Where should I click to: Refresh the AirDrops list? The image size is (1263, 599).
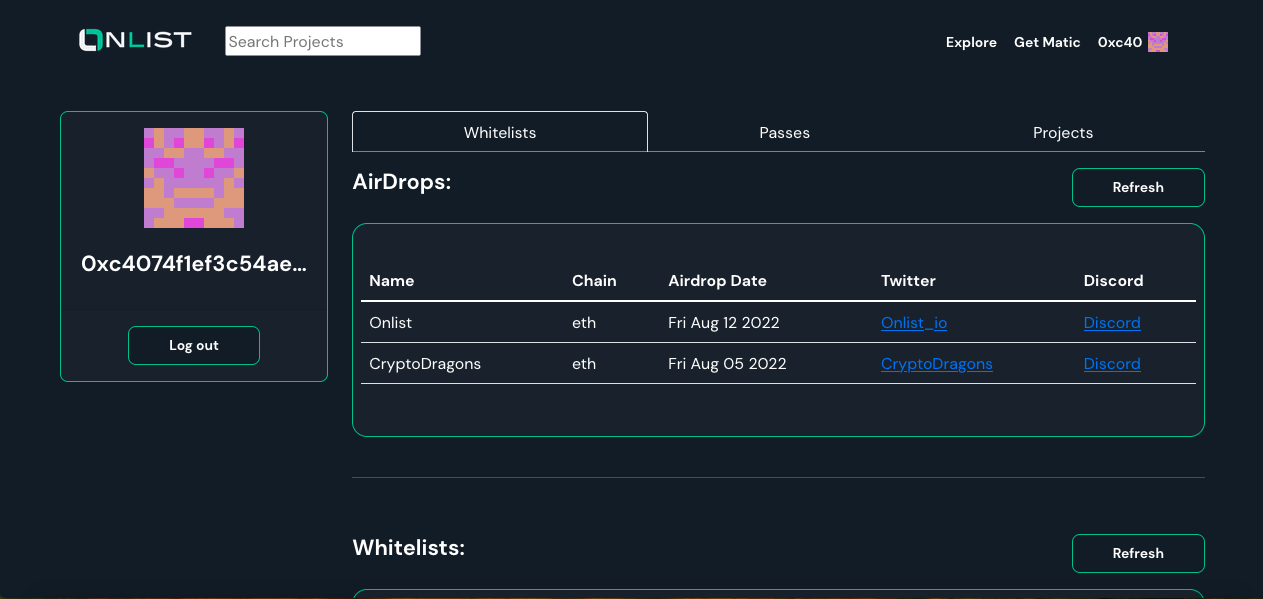[1138, 187]
